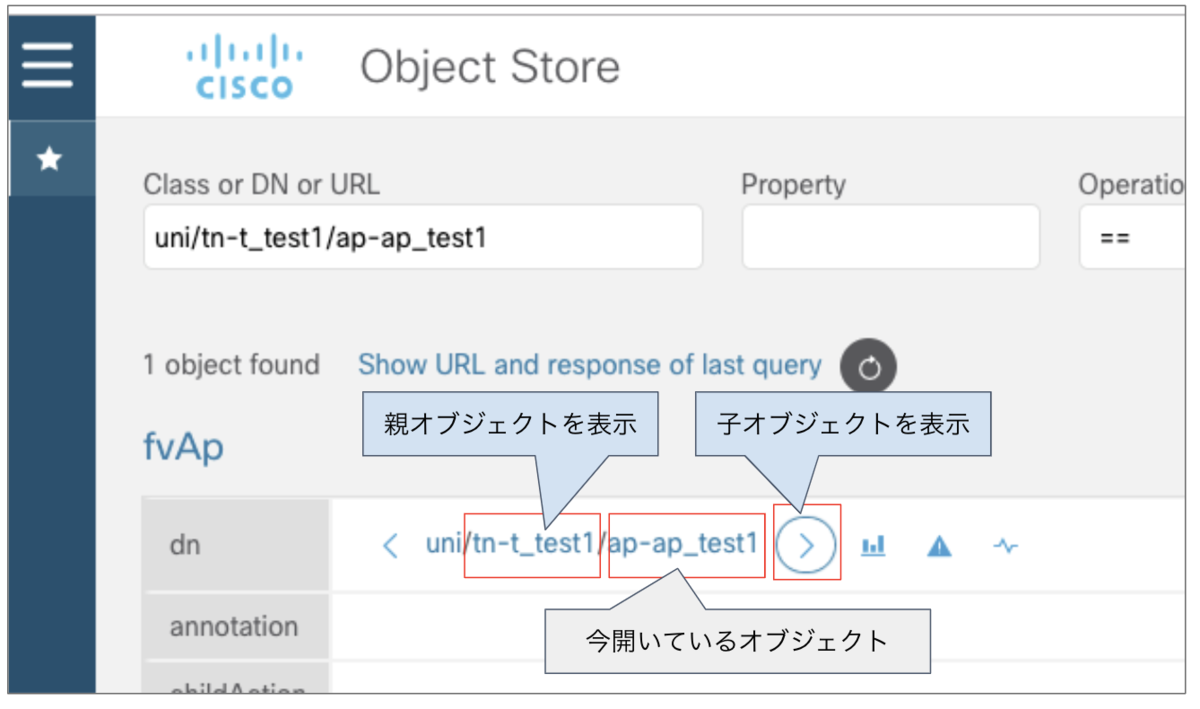This screenshot has width=1200, height=709.
Task: Click the Cisco logo
Action: point(244,67)
